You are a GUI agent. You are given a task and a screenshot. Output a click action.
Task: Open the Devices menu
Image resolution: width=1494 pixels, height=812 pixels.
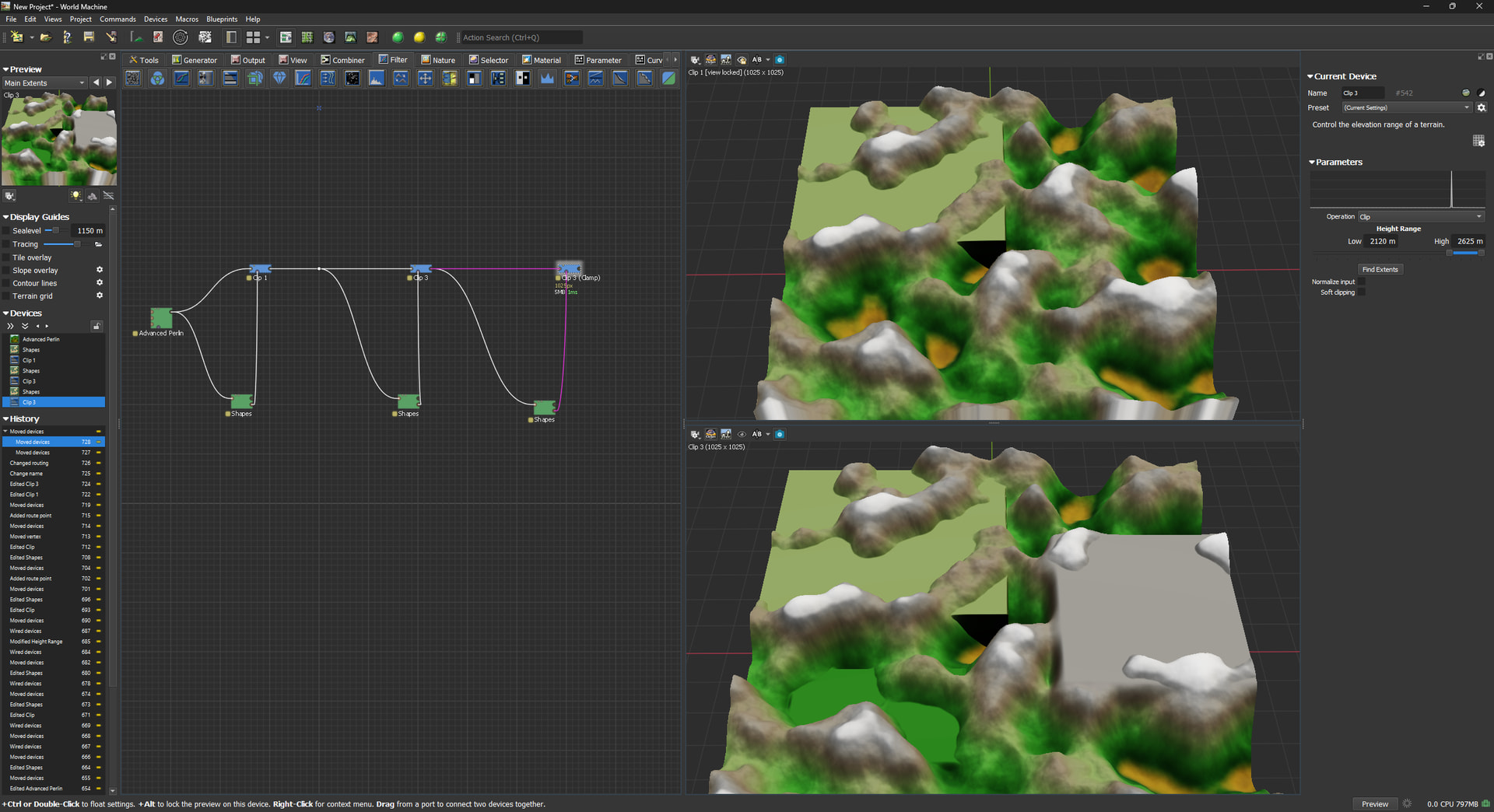[x=155, y=19]
